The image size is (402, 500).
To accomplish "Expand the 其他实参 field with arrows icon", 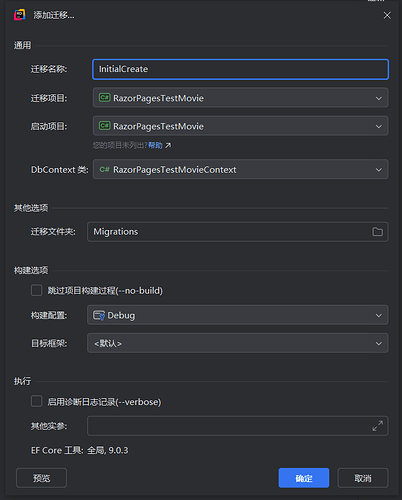I will pyautogui.click(x=378, y=426).
